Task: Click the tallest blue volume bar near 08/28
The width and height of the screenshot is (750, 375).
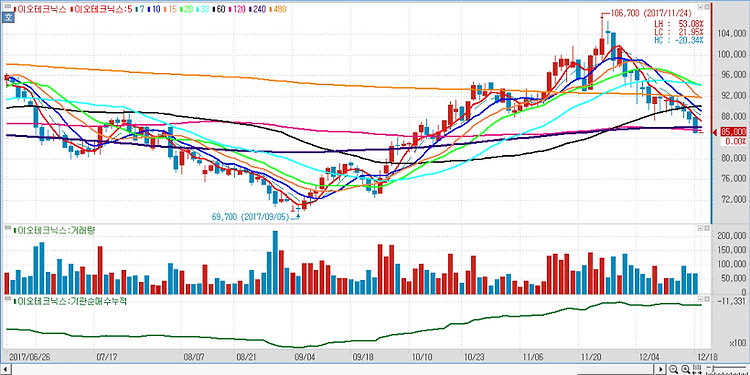Action: point(275,263)
